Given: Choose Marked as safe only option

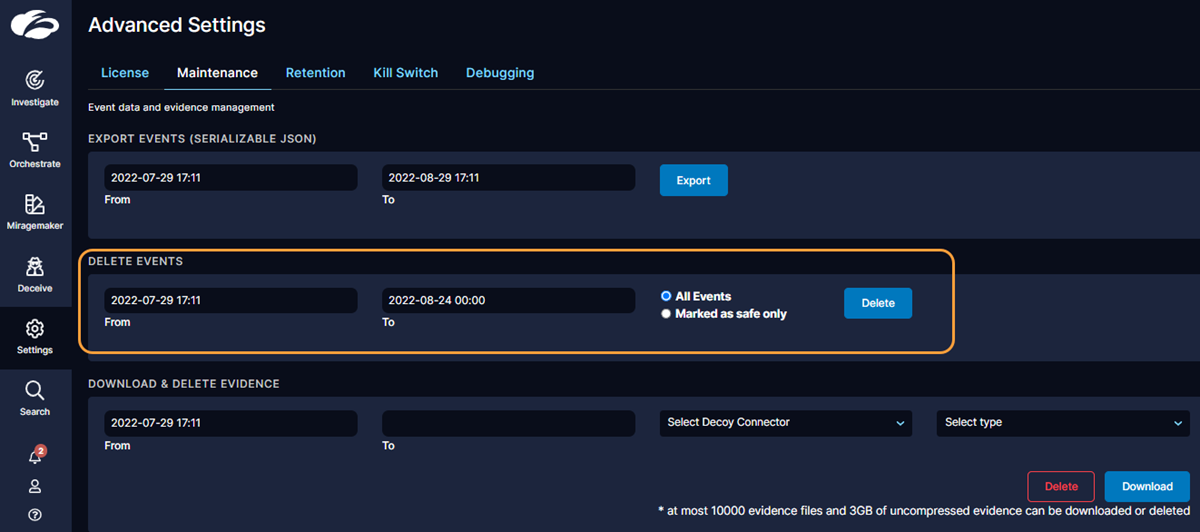Looking at the screenshot, I should [x=666, y=314].
